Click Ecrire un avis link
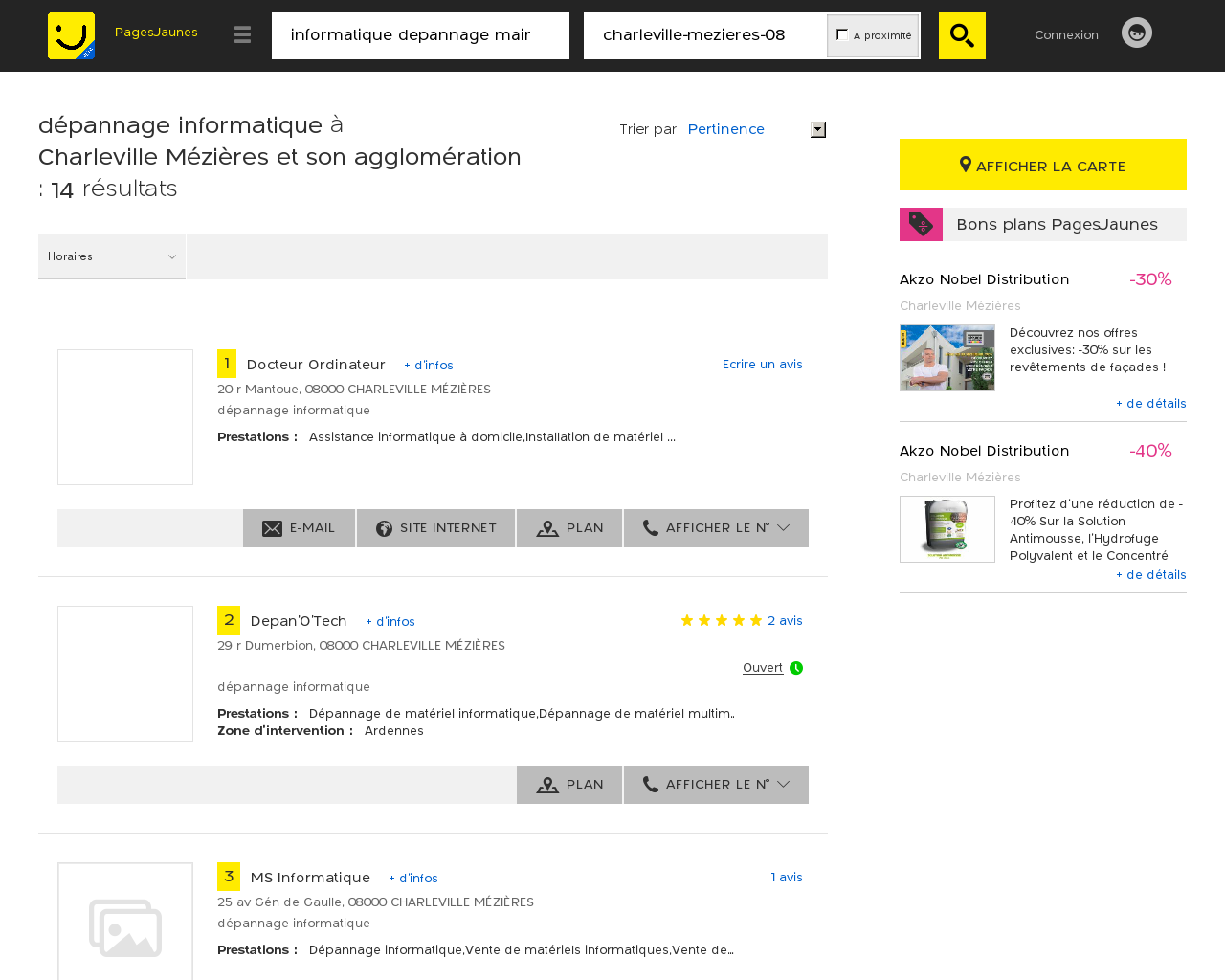1225x980 pixels. click(x=763, y=364)
